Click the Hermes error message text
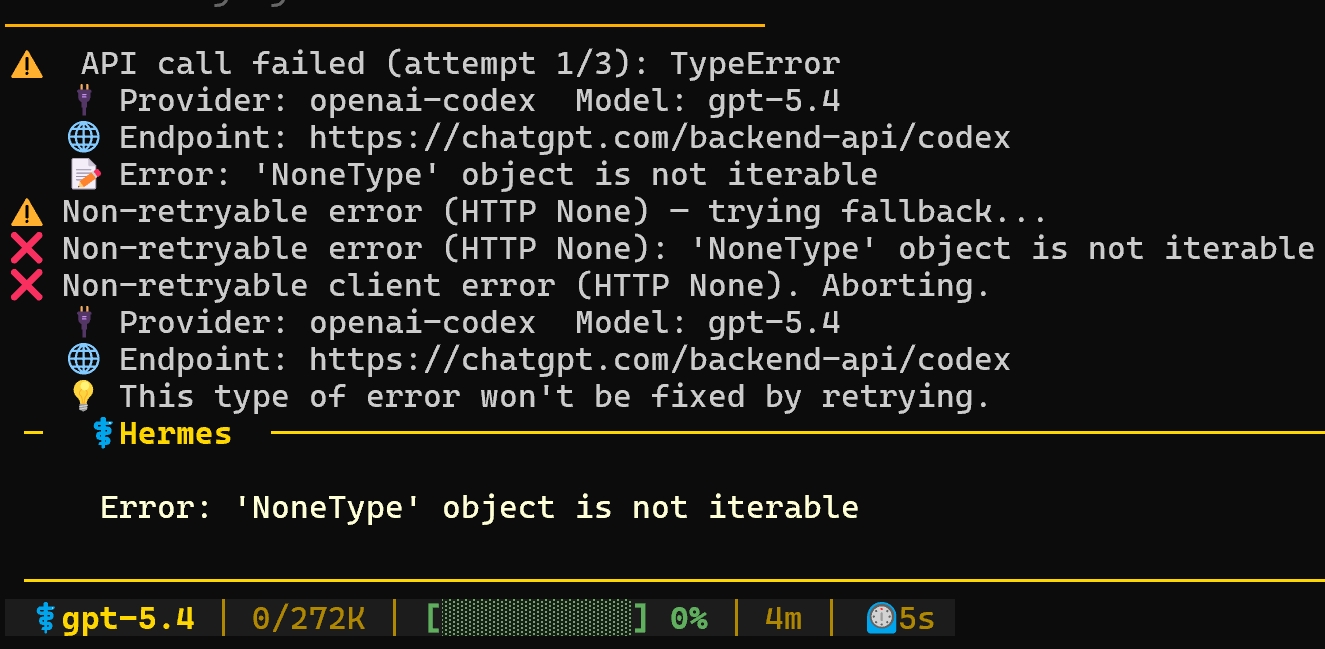The width and height of the screenshot is (1325, 649). pos(479,508)
